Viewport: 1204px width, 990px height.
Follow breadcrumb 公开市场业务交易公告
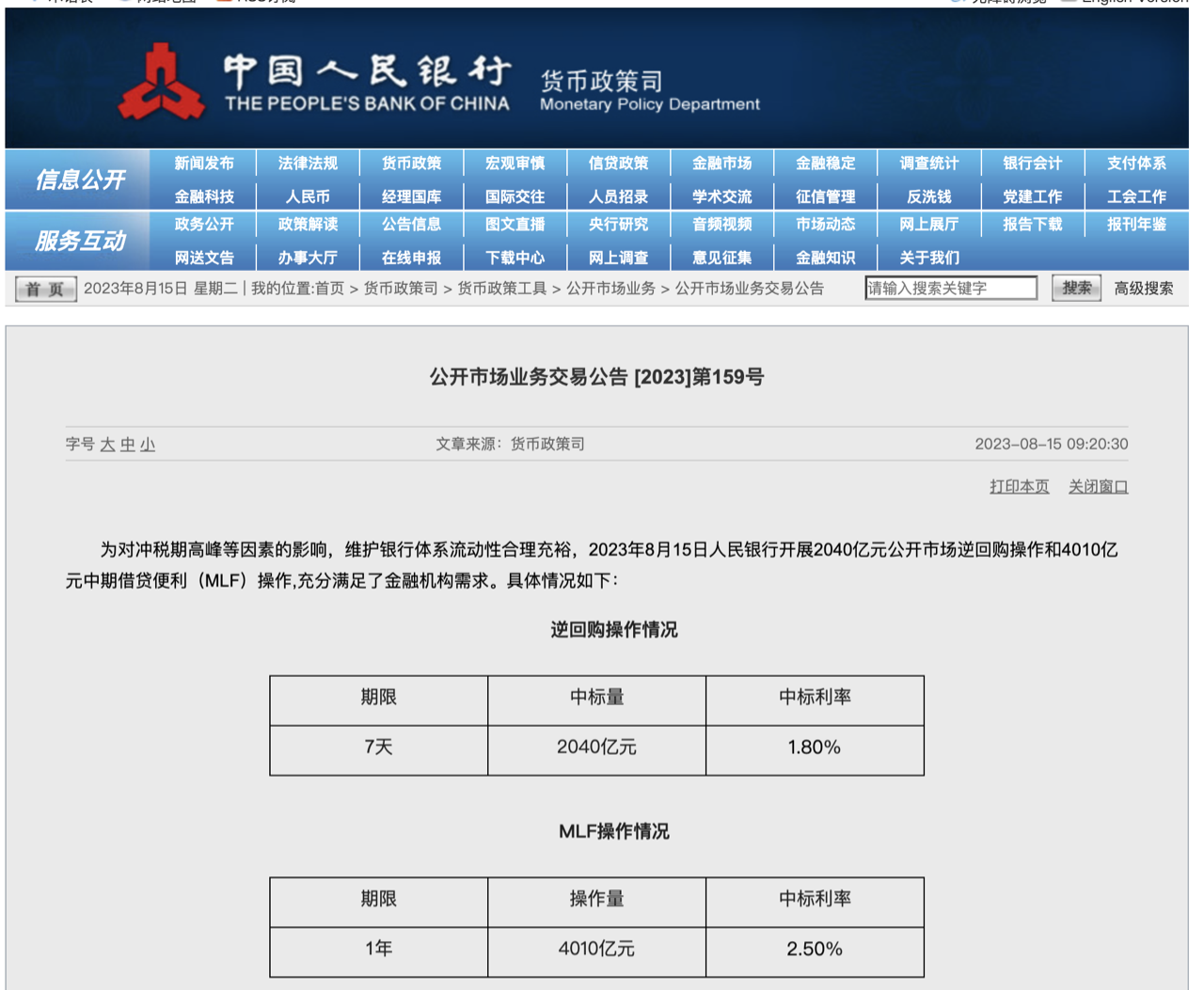[x=749, y=289]
